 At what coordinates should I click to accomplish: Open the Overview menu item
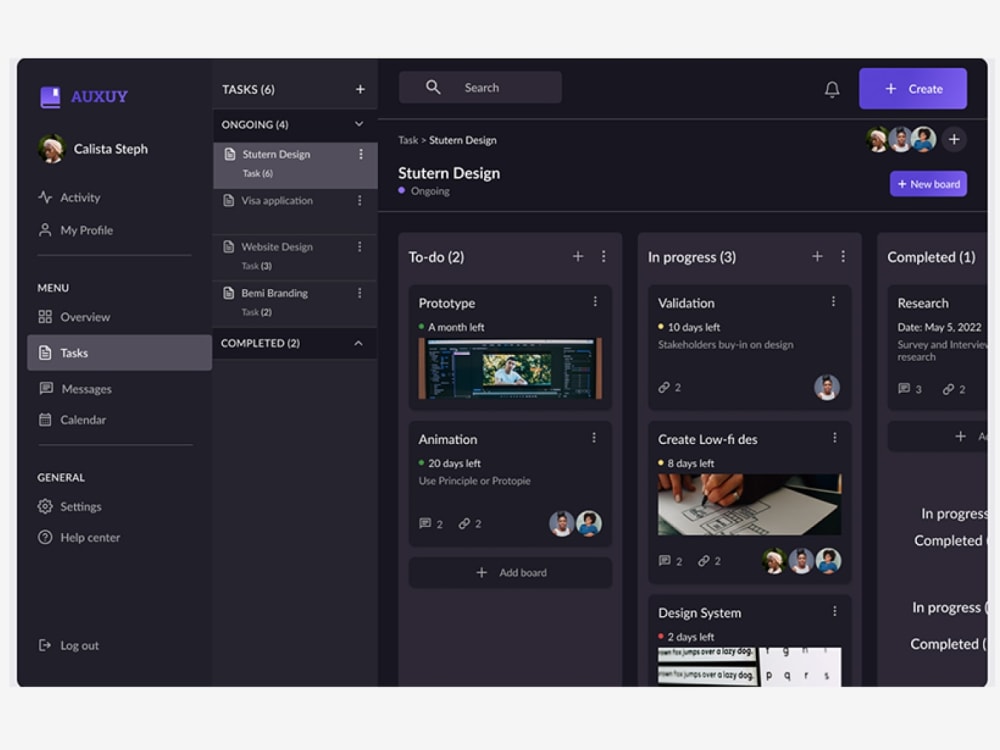tap(74, 317)
